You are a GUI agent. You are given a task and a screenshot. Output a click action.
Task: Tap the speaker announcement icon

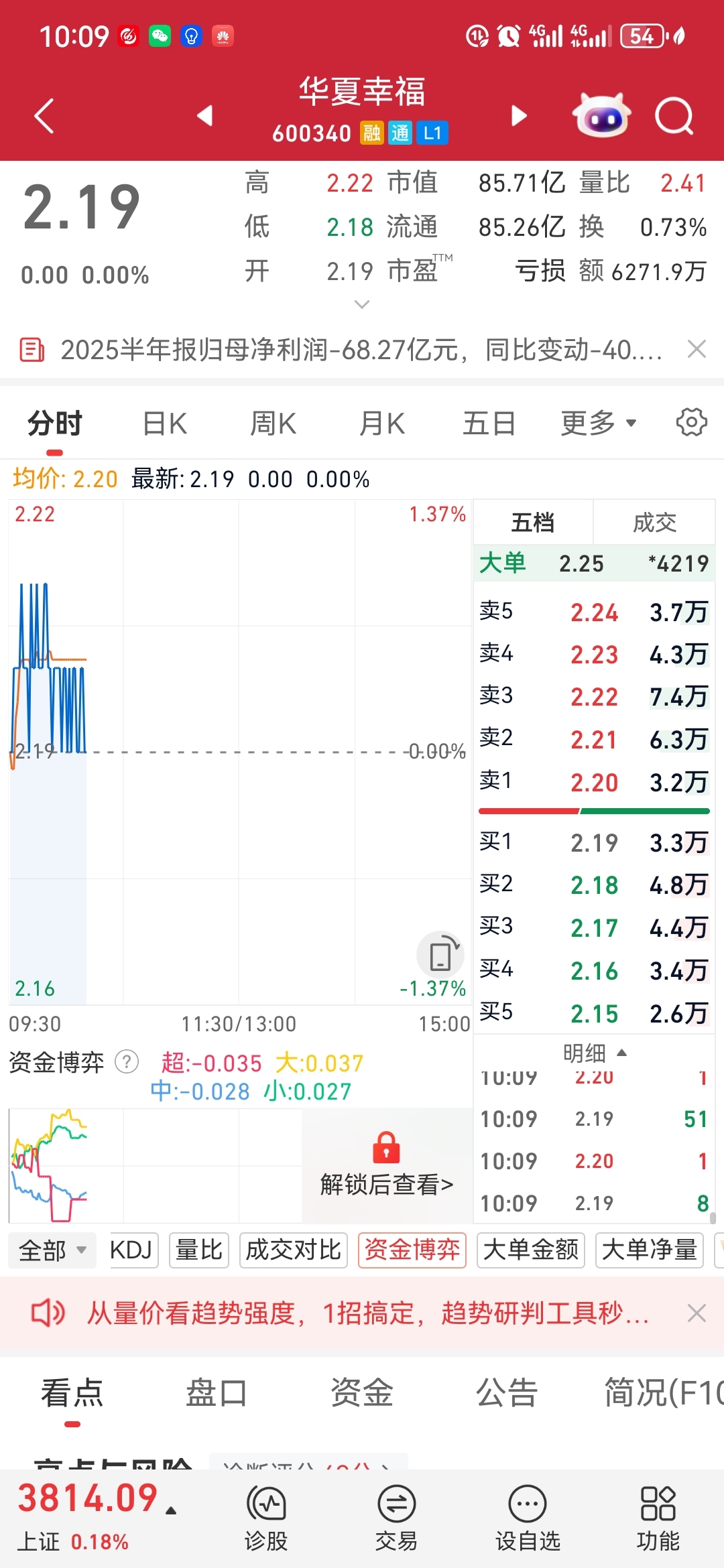(48, 1313)
